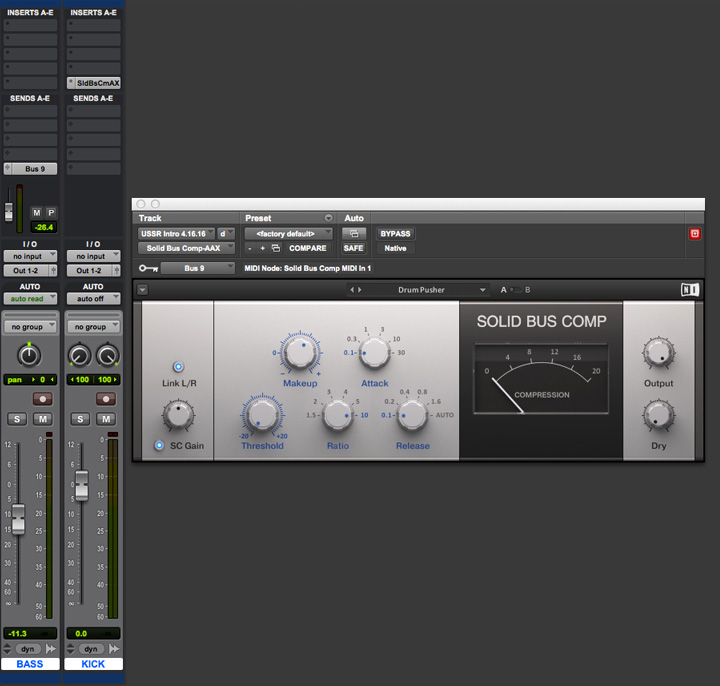Image resolution: width=720 pixels, height=686 pixels.
Task: Click previous preset arrow beside Drum Pusher
Action: coord(352,290)
